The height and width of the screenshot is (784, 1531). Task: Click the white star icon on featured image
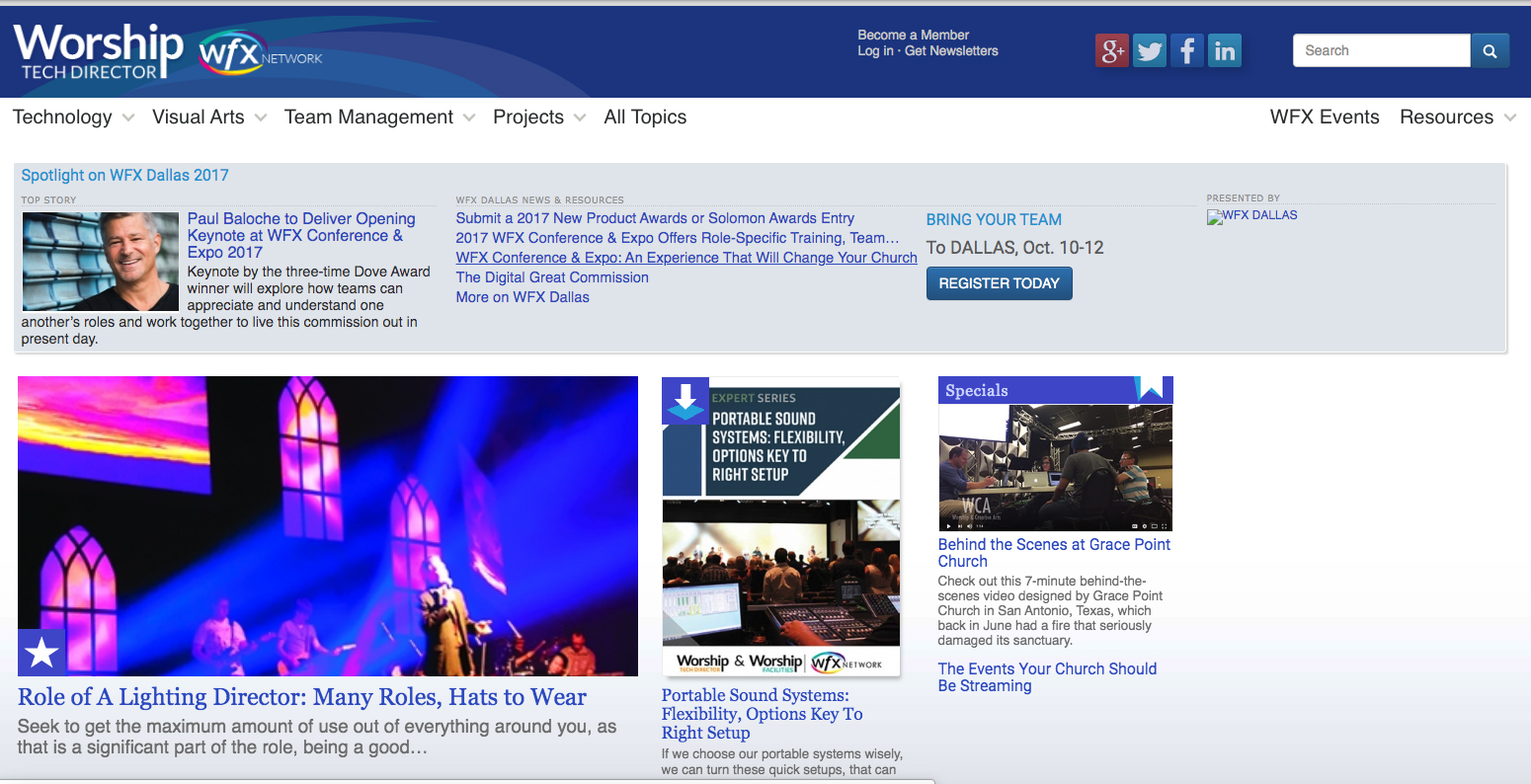[x=41, y=653]
